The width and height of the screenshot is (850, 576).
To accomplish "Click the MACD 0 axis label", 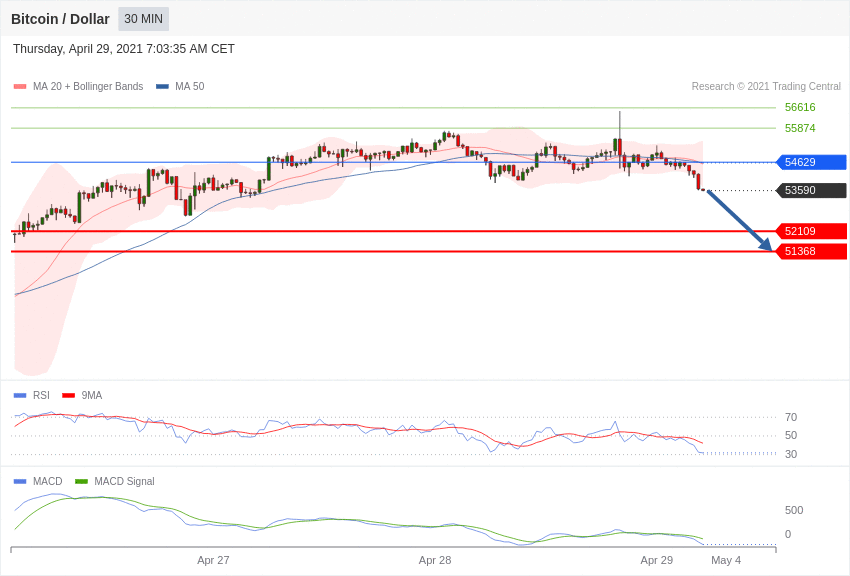I will coord(788,534).
